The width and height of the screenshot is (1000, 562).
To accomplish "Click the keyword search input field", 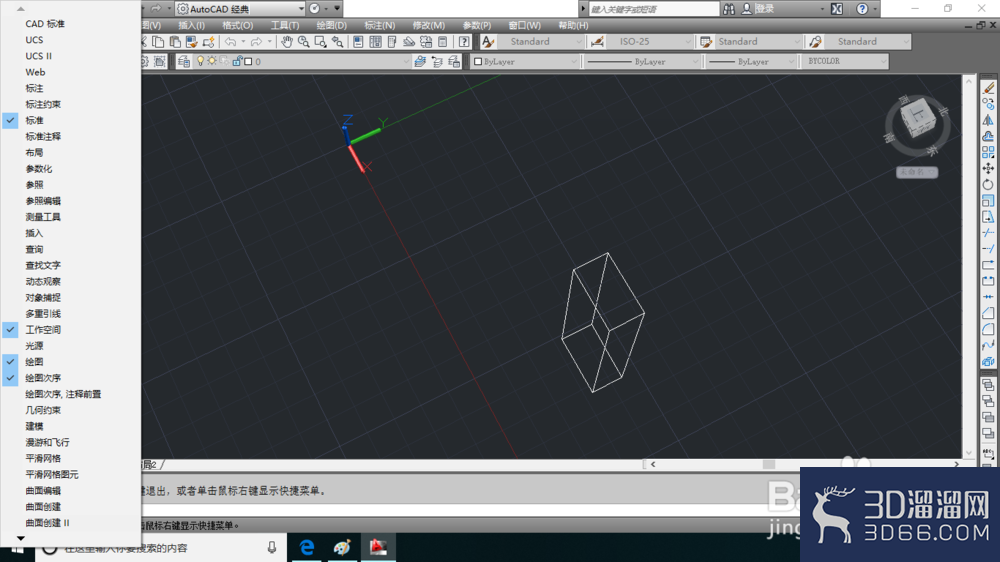I will (654, 9).
